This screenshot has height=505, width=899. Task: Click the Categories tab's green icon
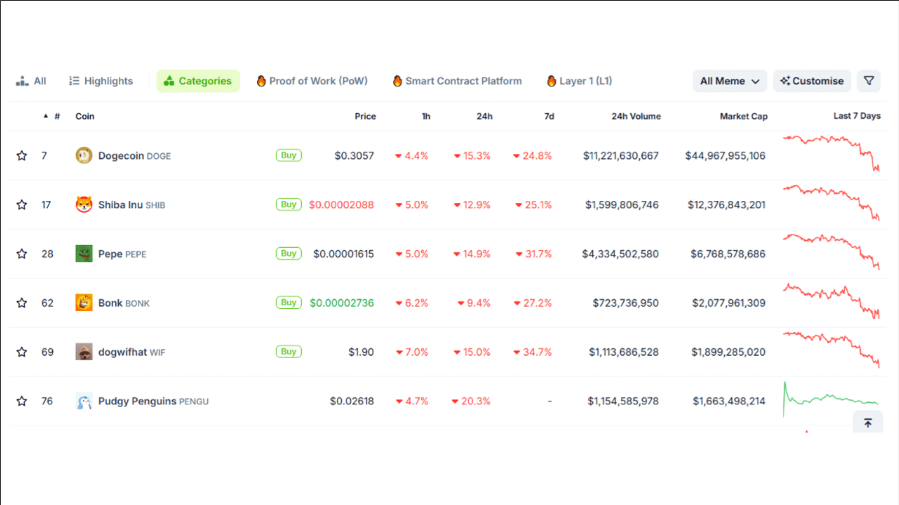169,81
